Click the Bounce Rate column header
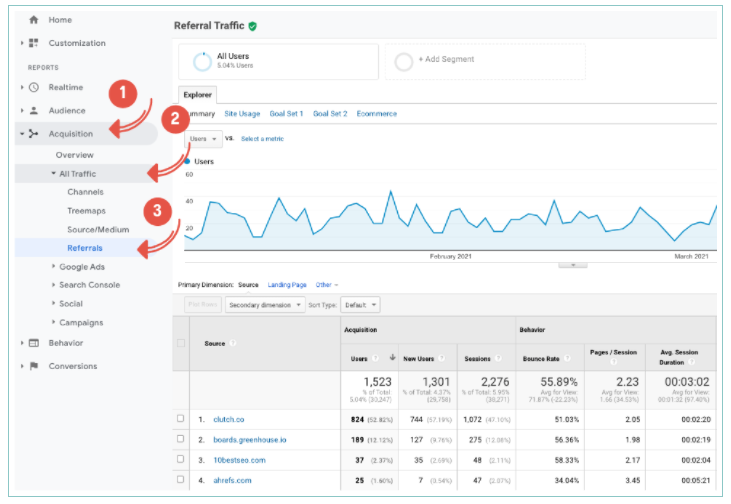This screenshot has height=504, width=731. pyautogui.click(x=541, y=359)
